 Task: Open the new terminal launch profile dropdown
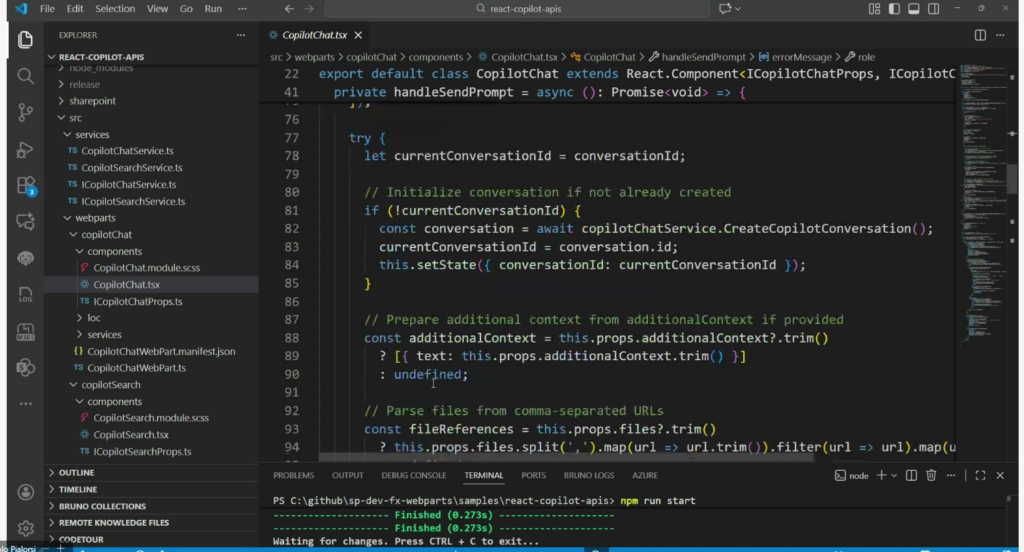click(895, 476)
